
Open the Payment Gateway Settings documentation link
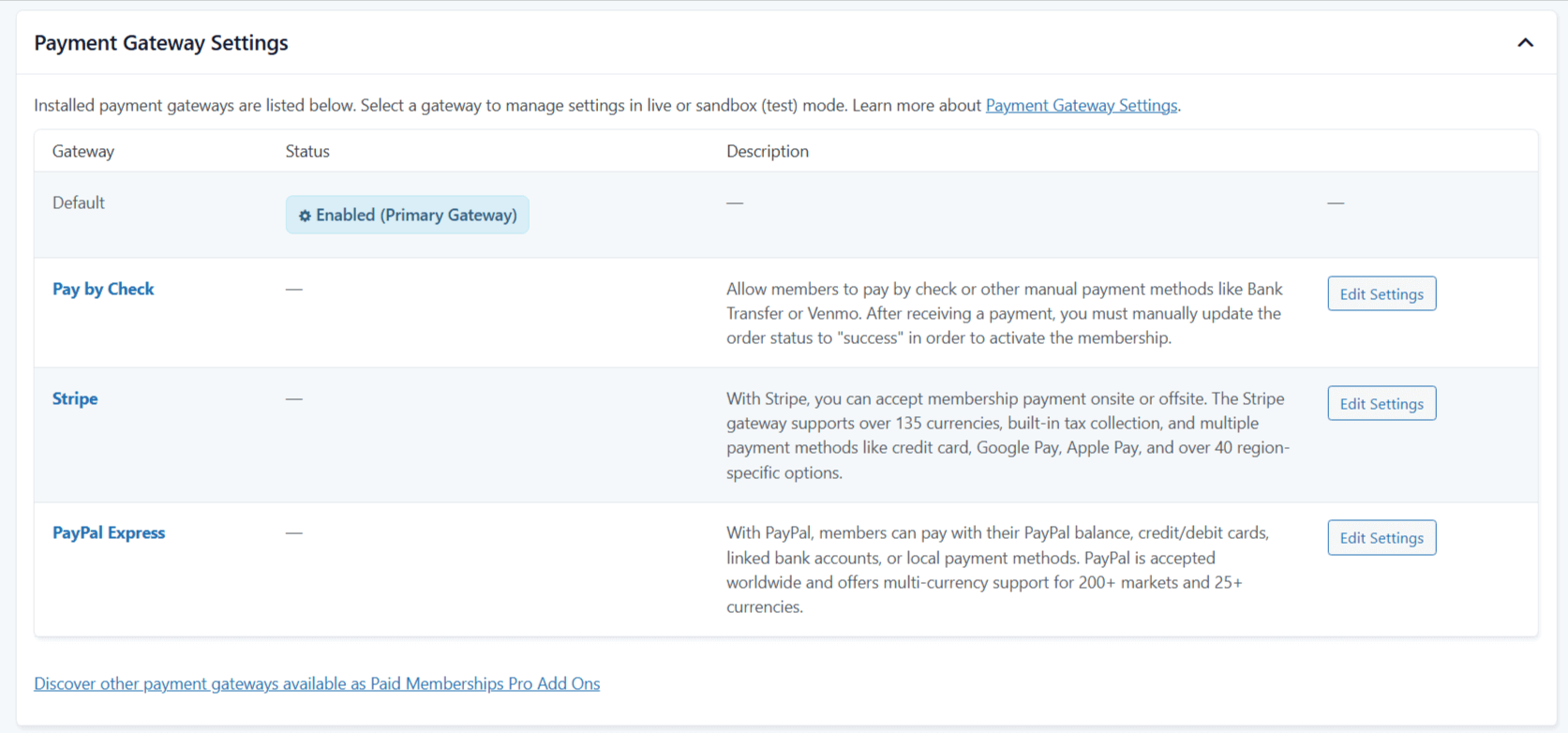[1081, 105]
